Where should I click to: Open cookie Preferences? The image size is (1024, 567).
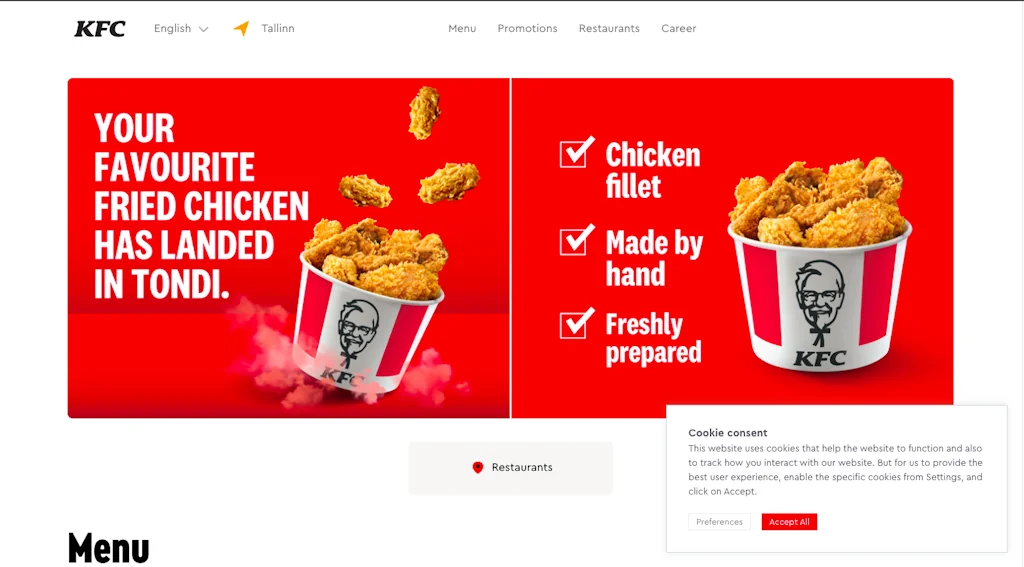click(x=719, y=521)
